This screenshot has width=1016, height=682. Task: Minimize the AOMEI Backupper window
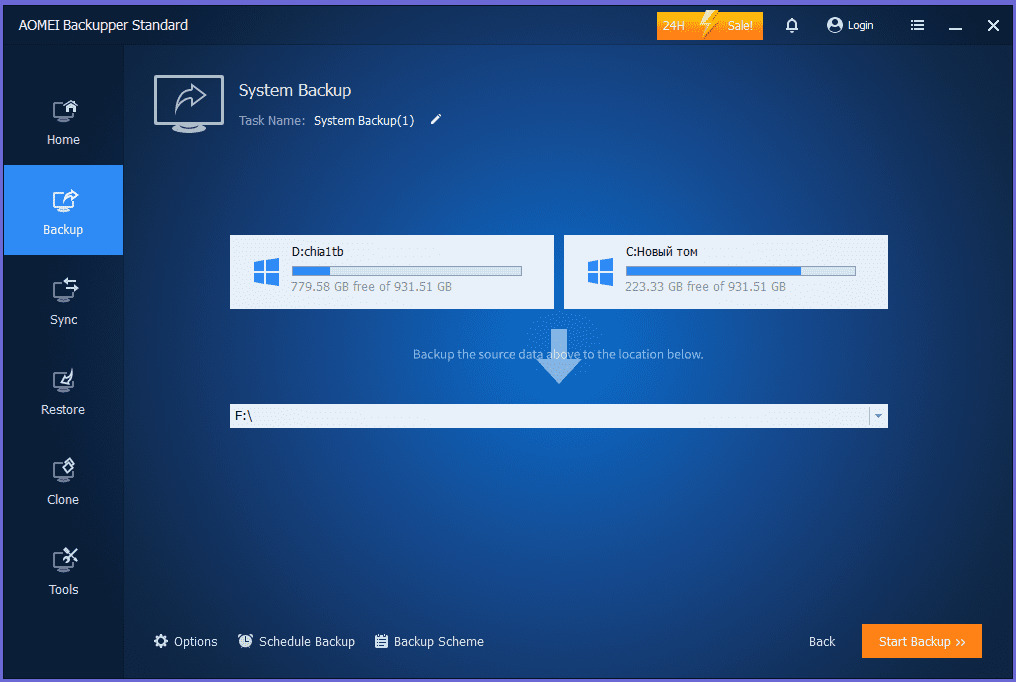coord(955,26)
